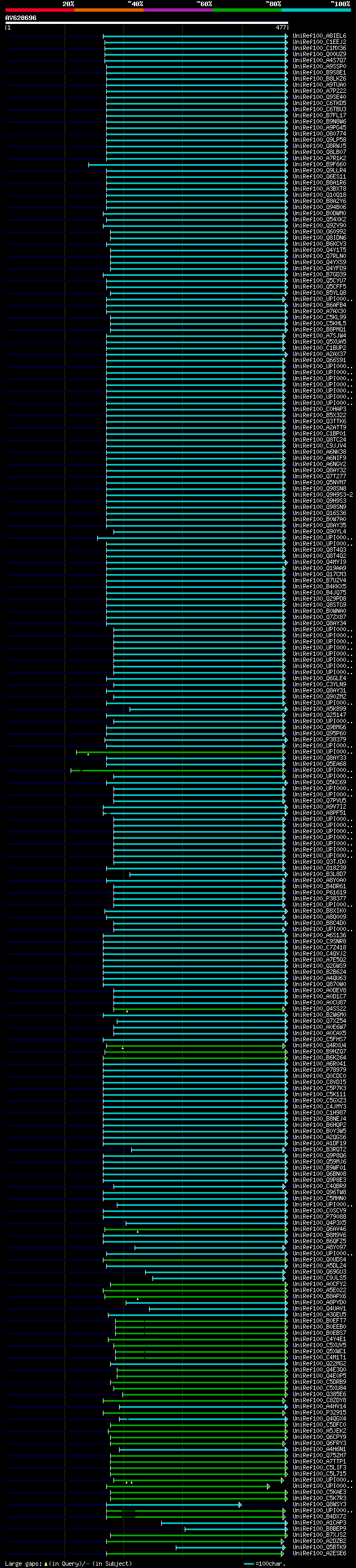Screen dimensions: 356x1568
Task: Select the label UniRef100_P78979
Action: point(319,1070)
